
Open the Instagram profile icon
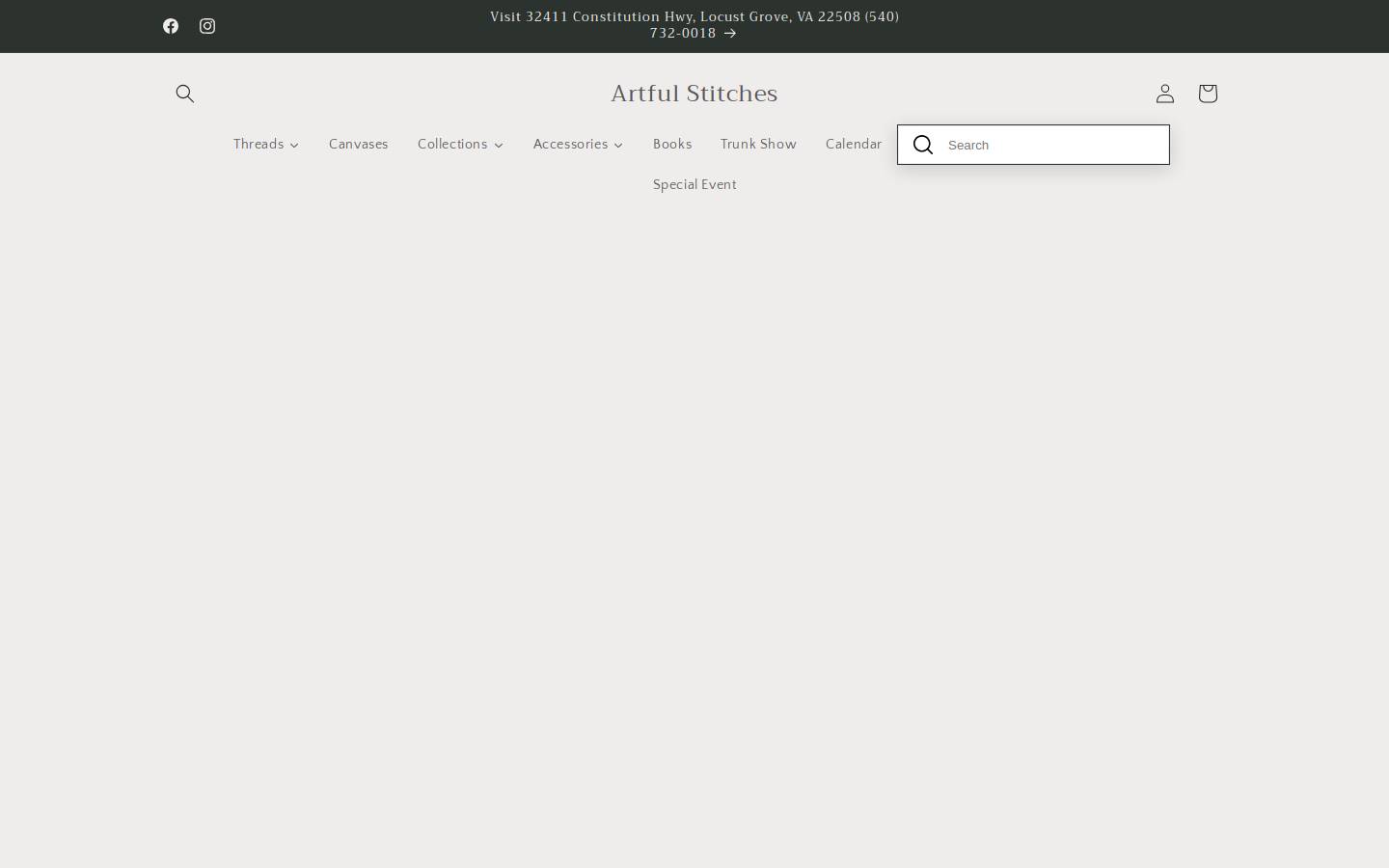click(x=207, y=26)
